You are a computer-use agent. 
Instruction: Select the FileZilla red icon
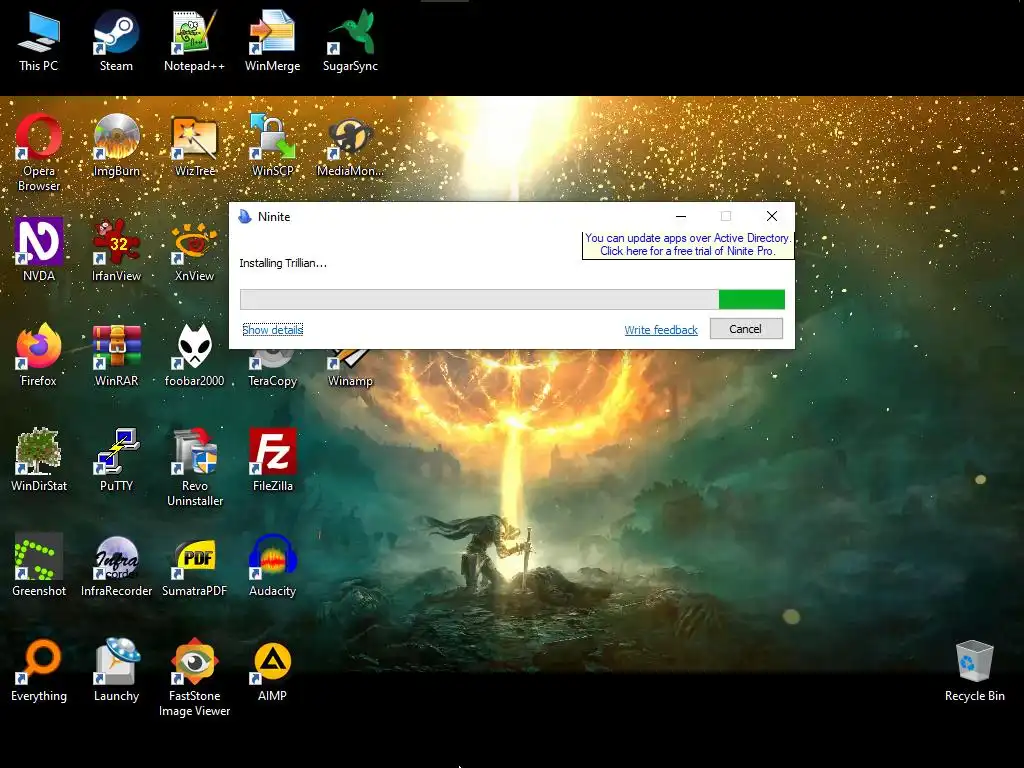tap(272, 451)
